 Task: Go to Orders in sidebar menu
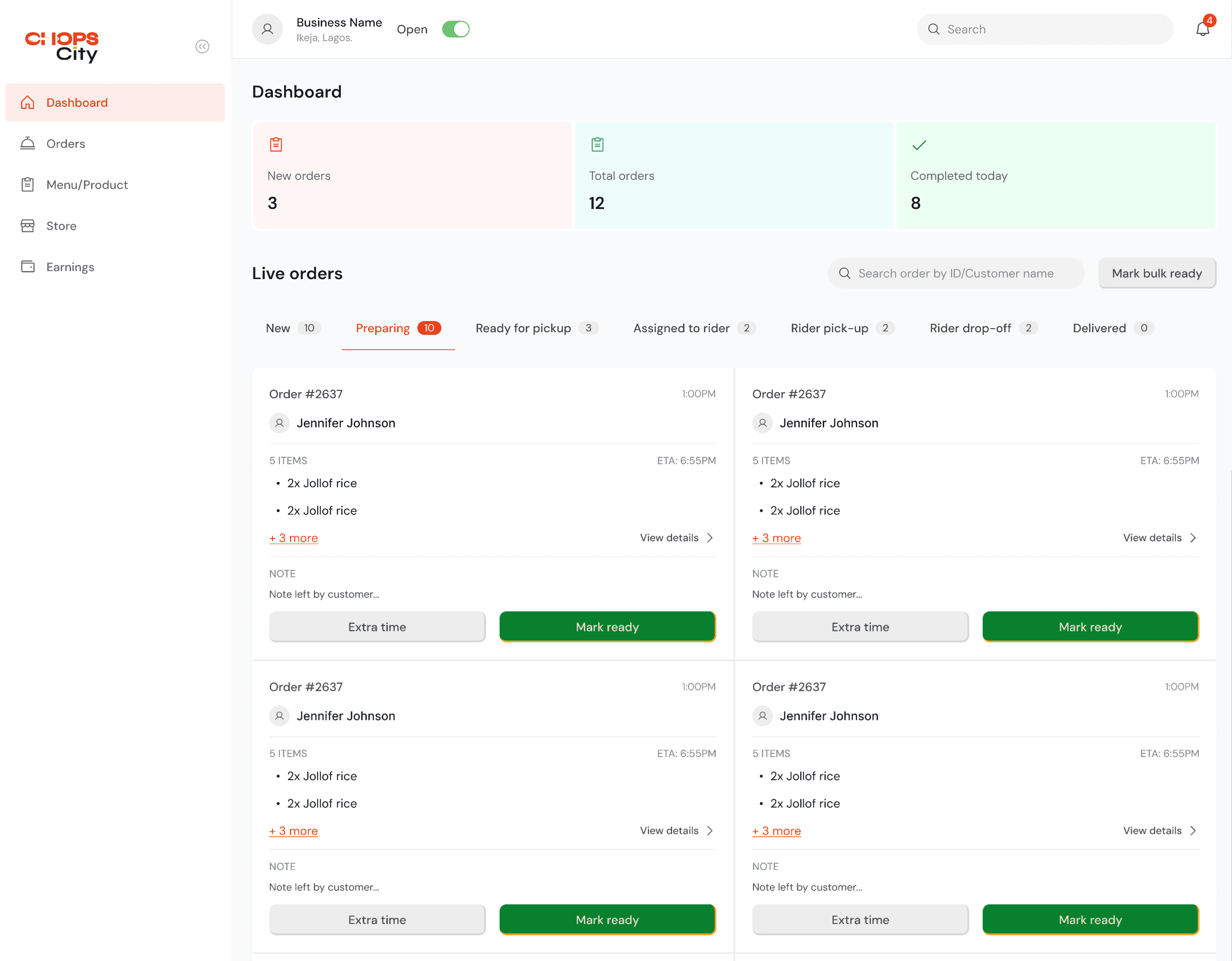click(x=114, y=144)
